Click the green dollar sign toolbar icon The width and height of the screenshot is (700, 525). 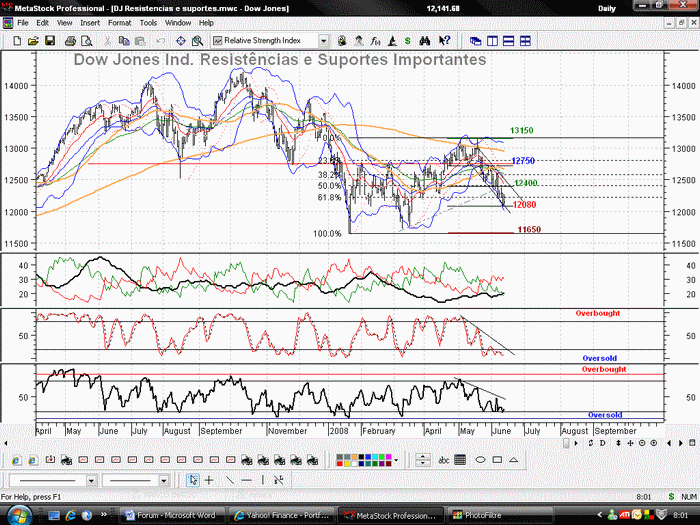click(x=407, y=41)
